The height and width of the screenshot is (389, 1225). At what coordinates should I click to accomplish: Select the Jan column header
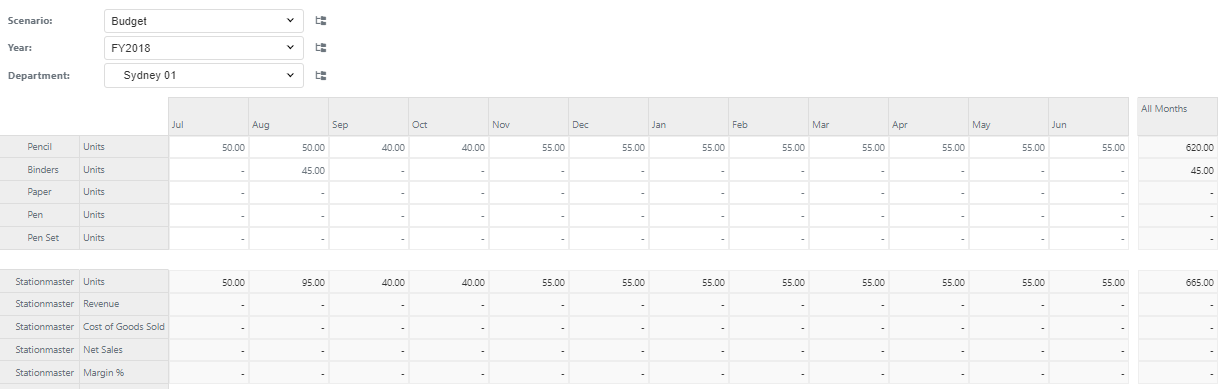point(689,116)
